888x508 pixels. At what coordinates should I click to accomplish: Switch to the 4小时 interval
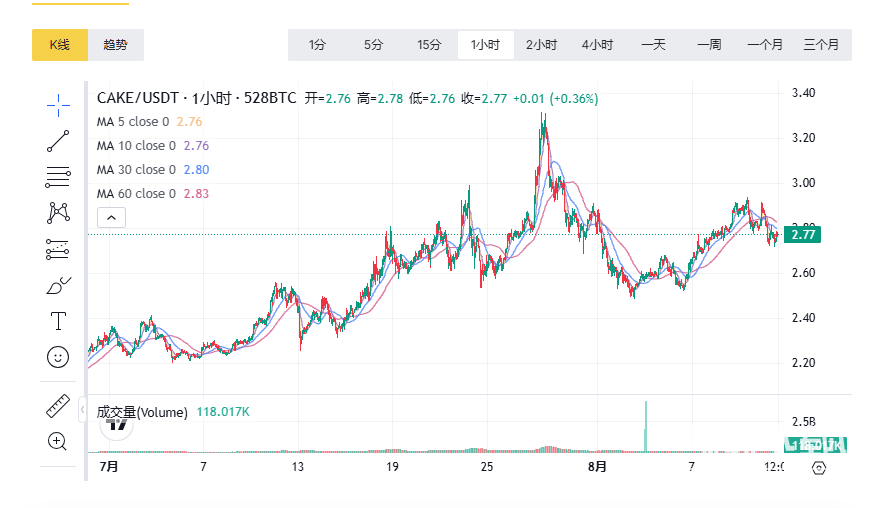[x=597, y=45]
